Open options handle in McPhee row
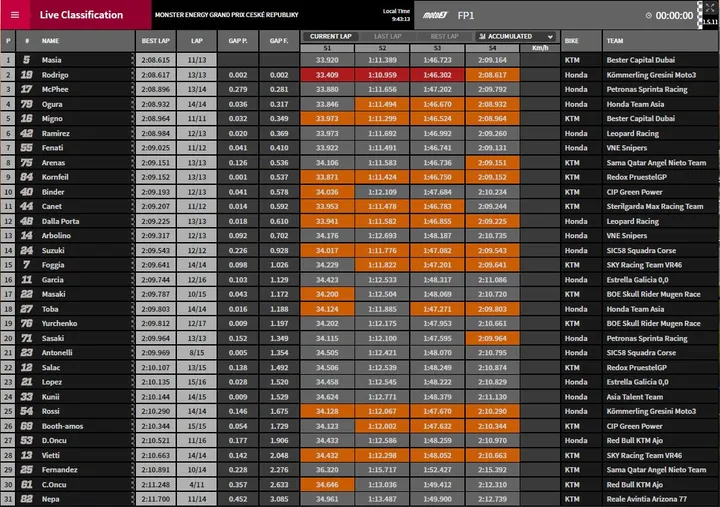The height and width of the screenshot is (507, 720). point(133,89)
